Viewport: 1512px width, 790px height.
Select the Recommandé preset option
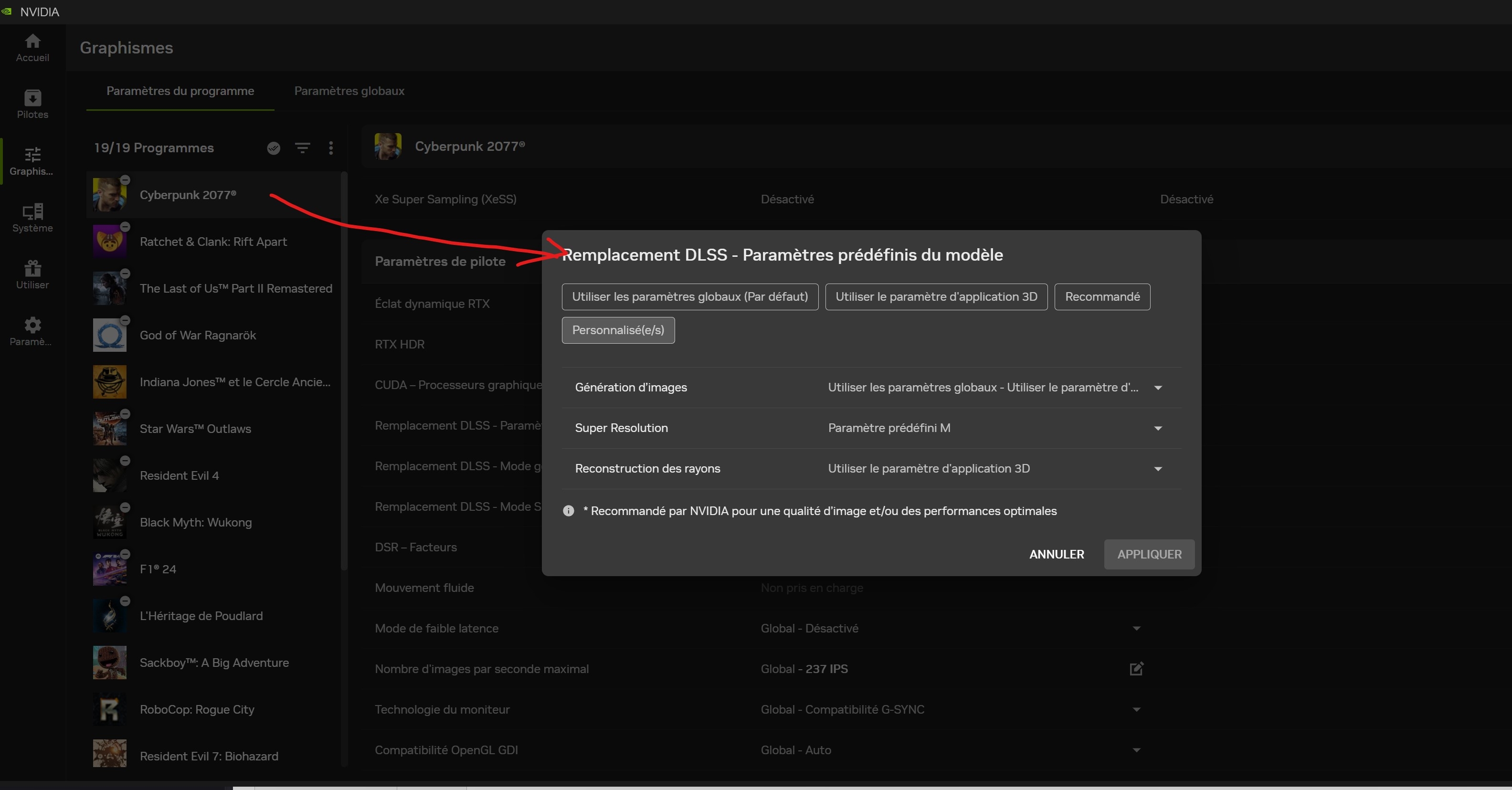tap(1102, 296)
